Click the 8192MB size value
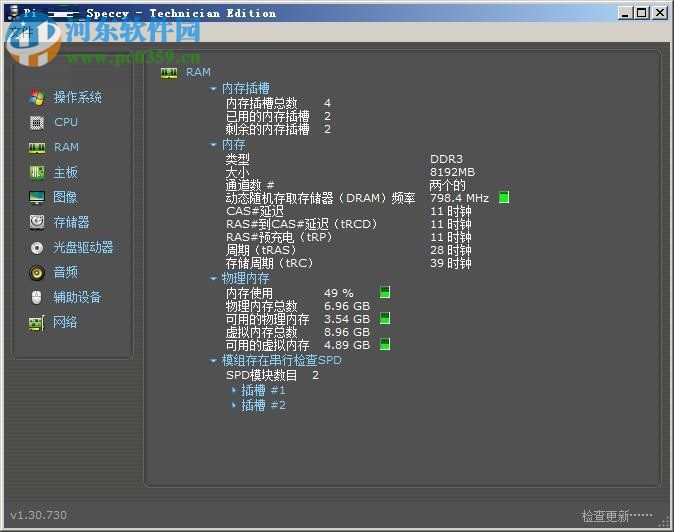This screenshot has width=674, height=532. (453, 172)
